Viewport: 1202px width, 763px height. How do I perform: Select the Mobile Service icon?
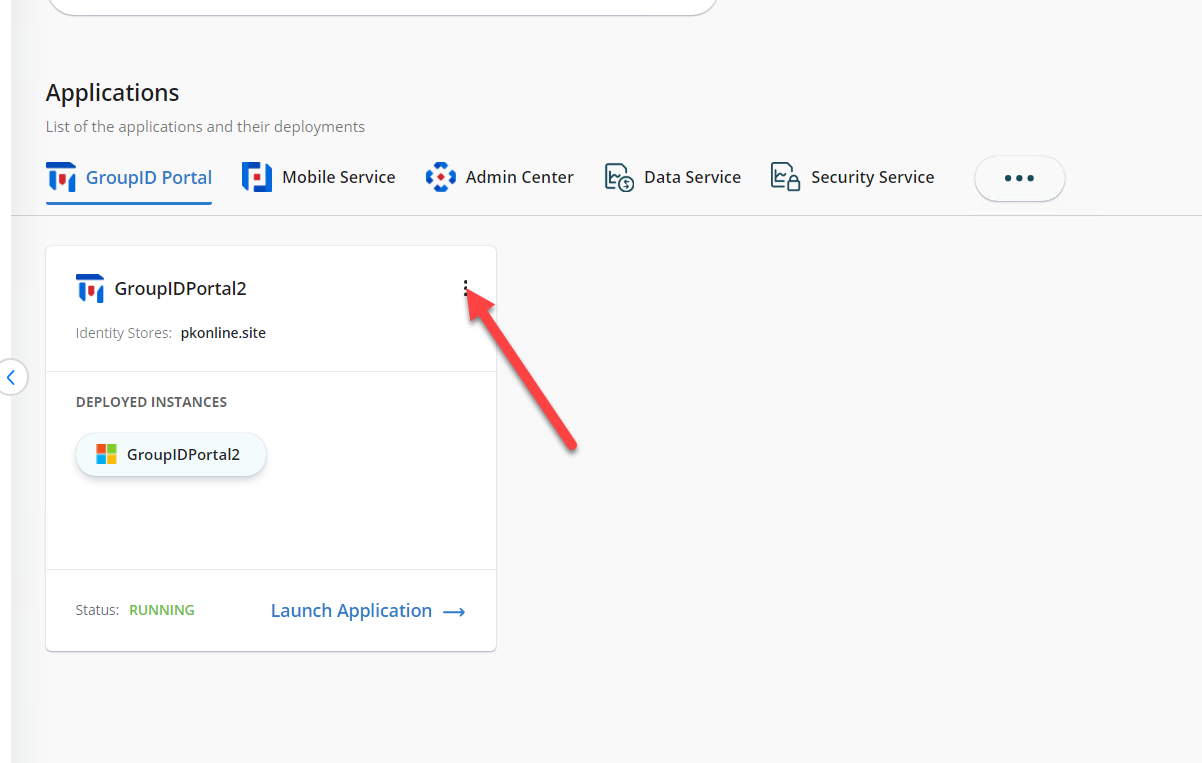[x=256, y=176]
